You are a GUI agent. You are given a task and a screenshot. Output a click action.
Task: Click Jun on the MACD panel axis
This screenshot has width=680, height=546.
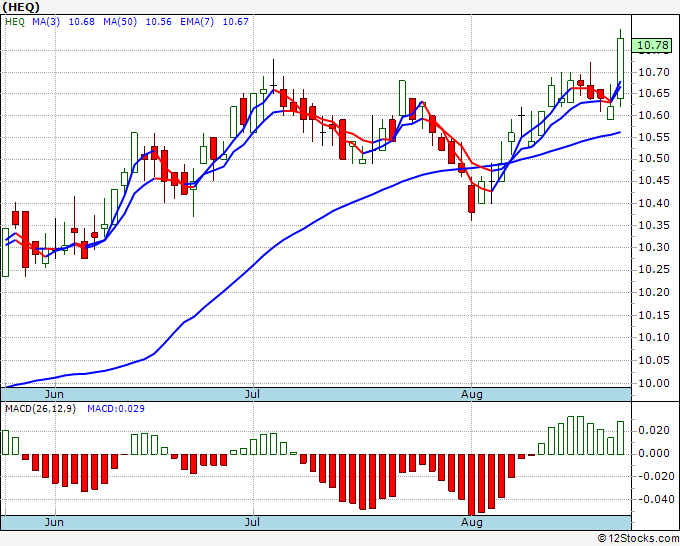pos(54,522)
